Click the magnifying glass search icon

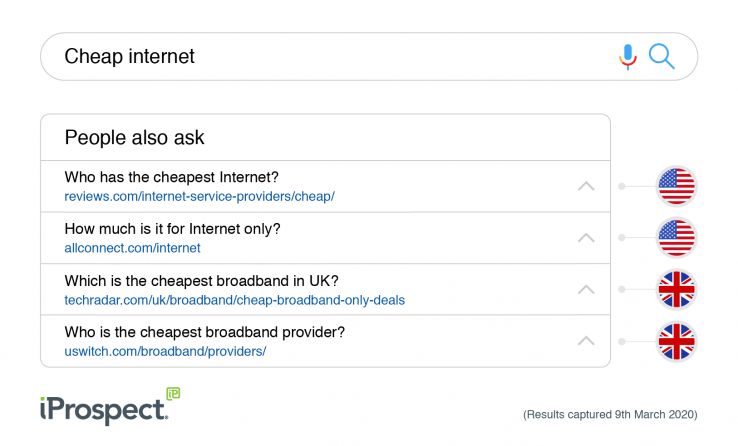[x=661, y=56]
